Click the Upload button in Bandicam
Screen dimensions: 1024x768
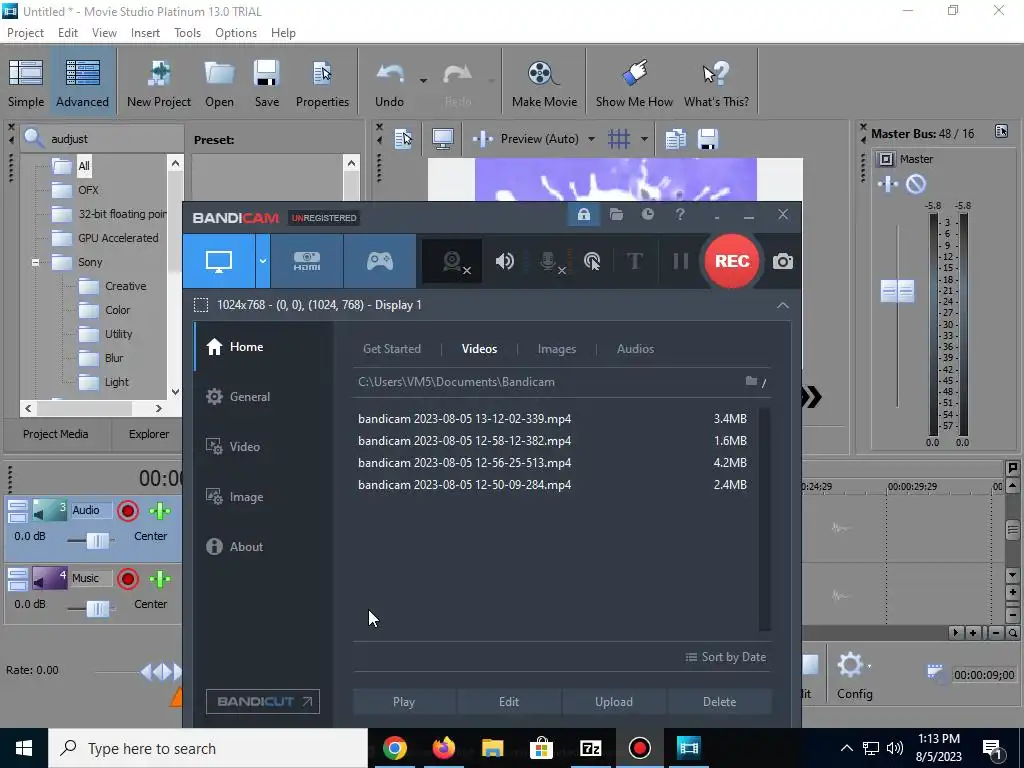click(614, 702)
